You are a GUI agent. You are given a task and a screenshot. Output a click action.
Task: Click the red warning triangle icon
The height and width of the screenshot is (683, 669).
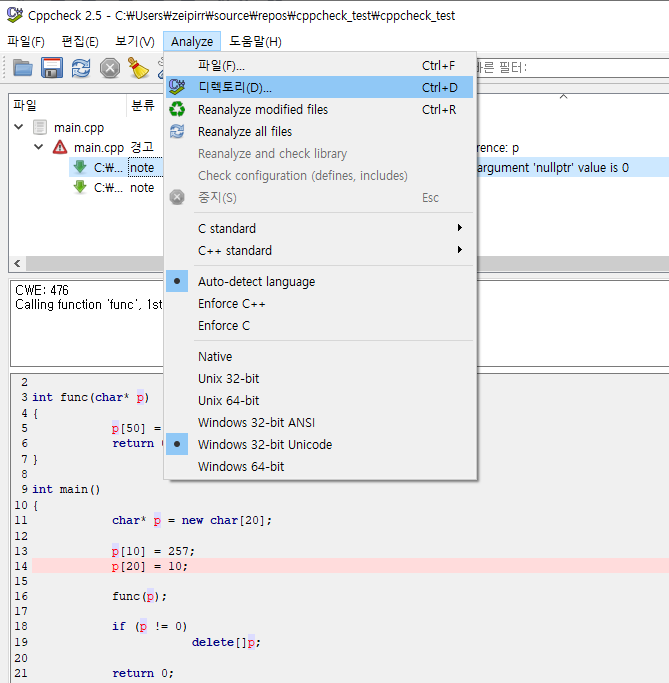60,147
